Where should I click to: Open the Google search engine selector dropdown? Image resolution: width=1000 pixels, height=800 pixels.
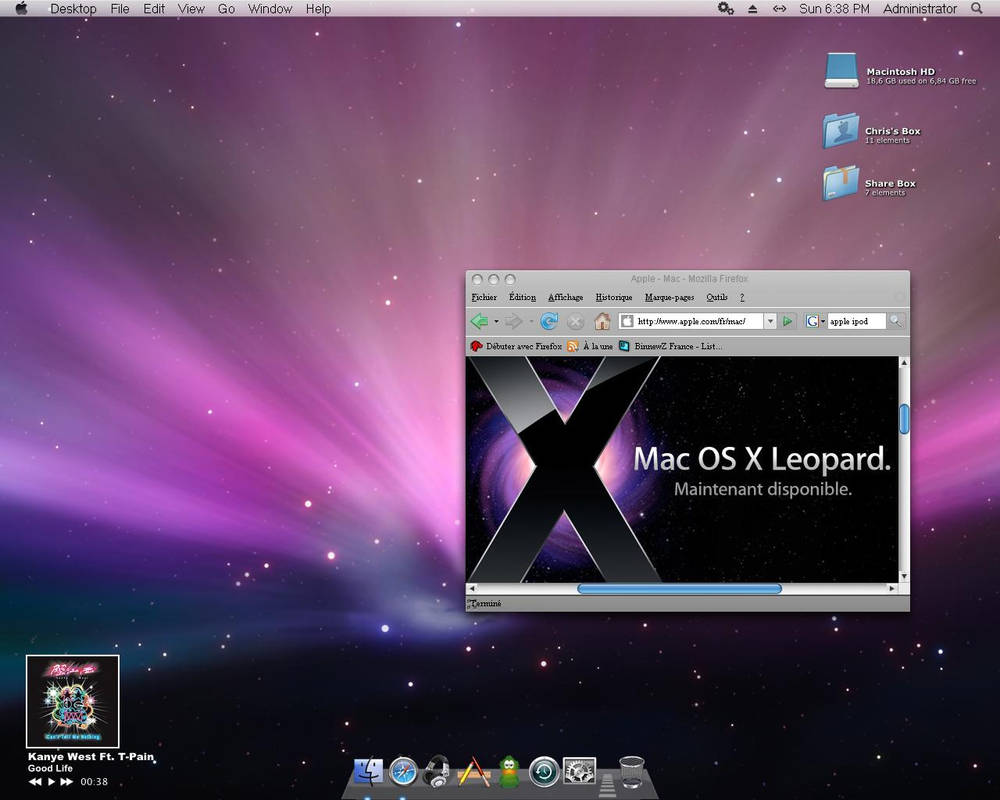pyautogui.click(x=823, y=322)
